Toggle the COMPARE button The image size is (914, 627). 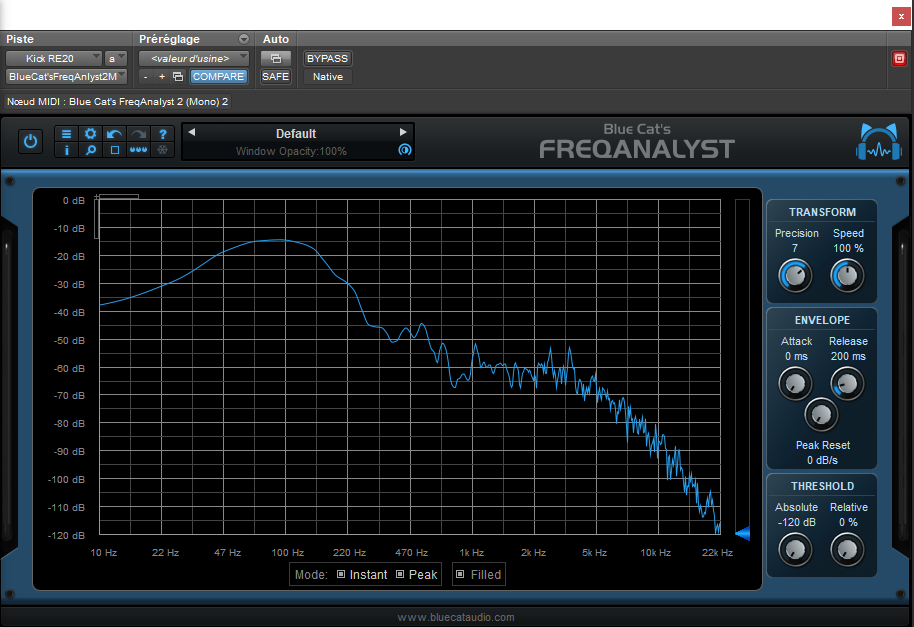219,76
